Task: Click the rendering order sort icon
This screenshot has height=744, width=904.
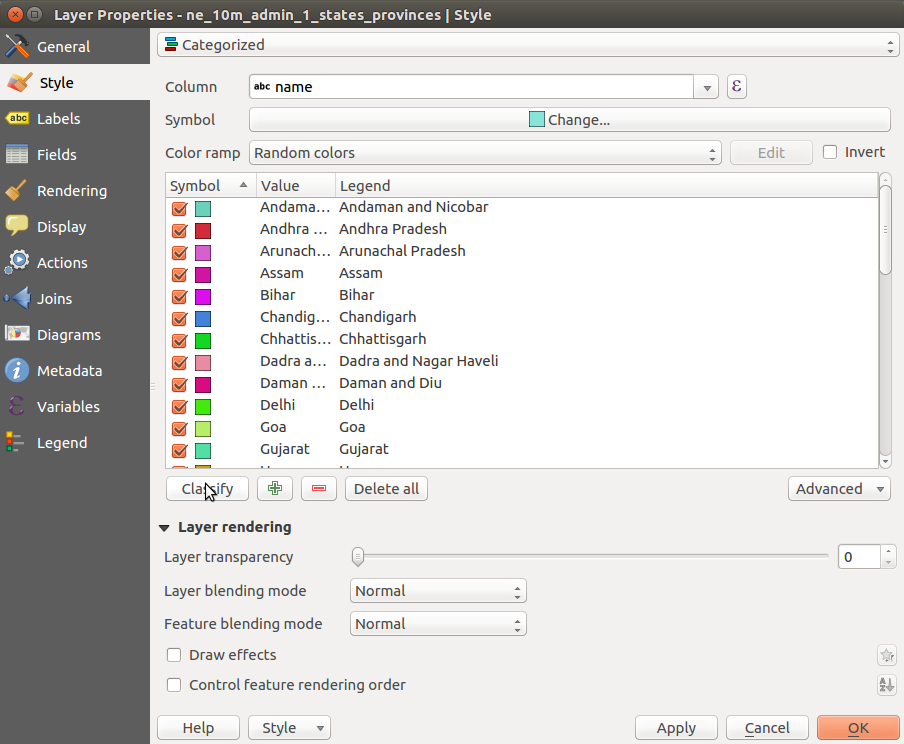Action: [887, 685]
